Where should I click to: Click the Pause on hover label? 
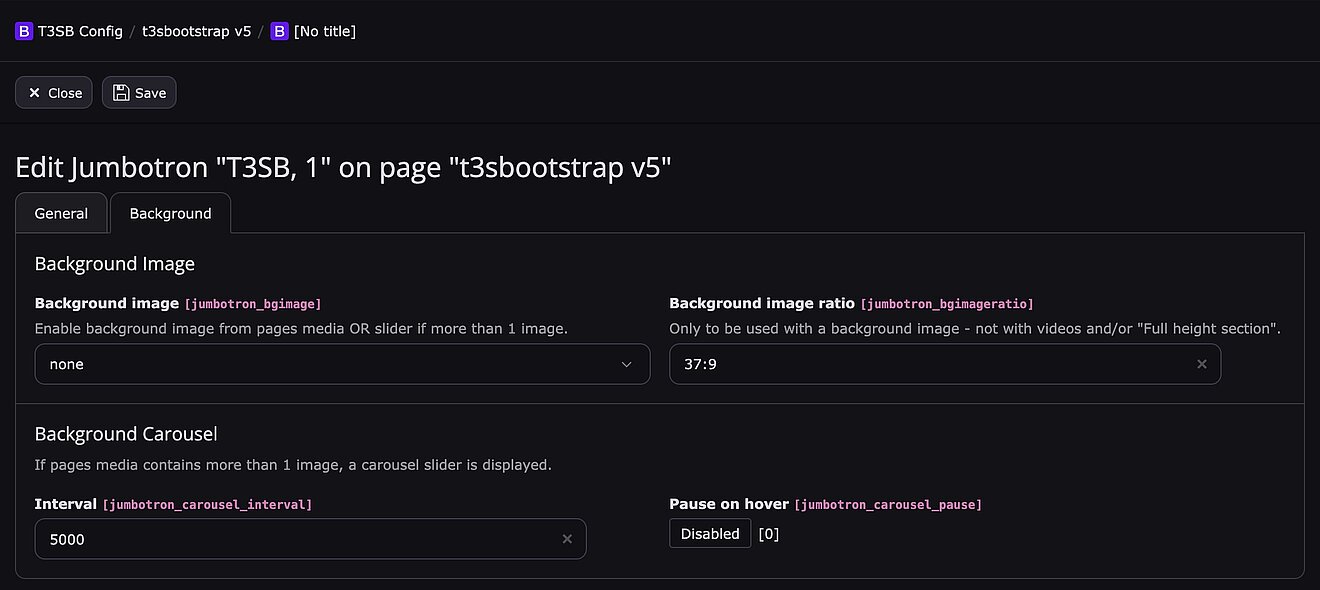coord(729,504)
